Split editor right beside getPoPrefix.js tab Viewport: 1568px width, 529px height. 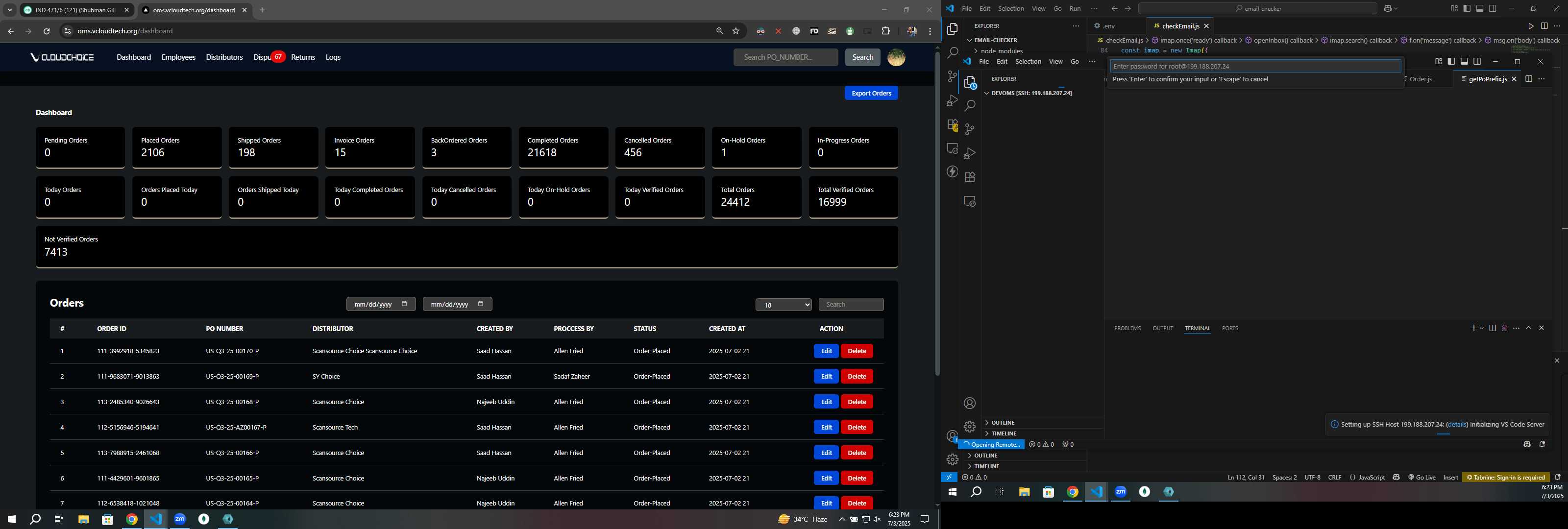point(1528,78)
